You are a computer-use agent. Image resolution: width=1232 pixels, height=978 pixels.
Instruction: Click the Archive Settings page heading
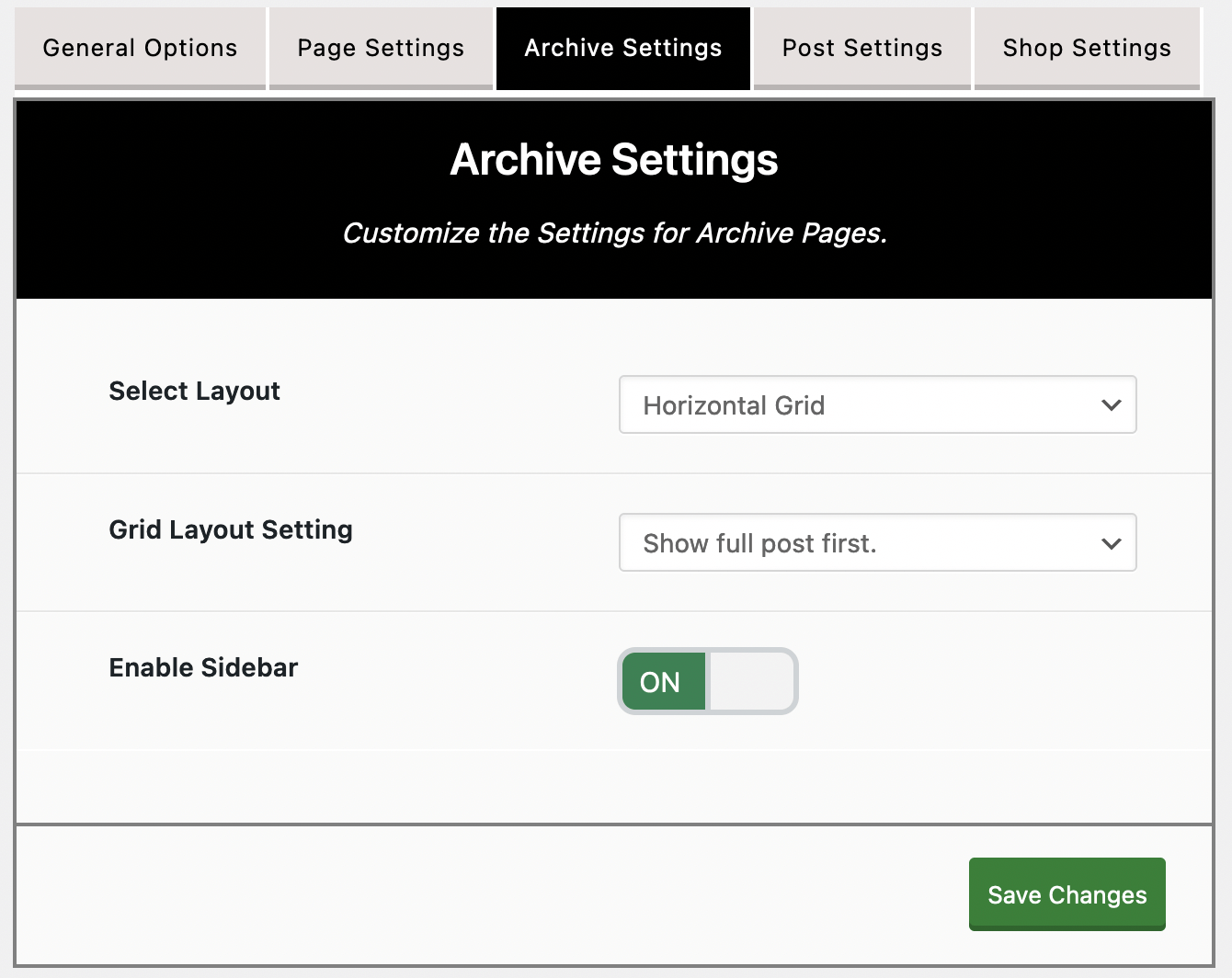click(x=613, y=159)
